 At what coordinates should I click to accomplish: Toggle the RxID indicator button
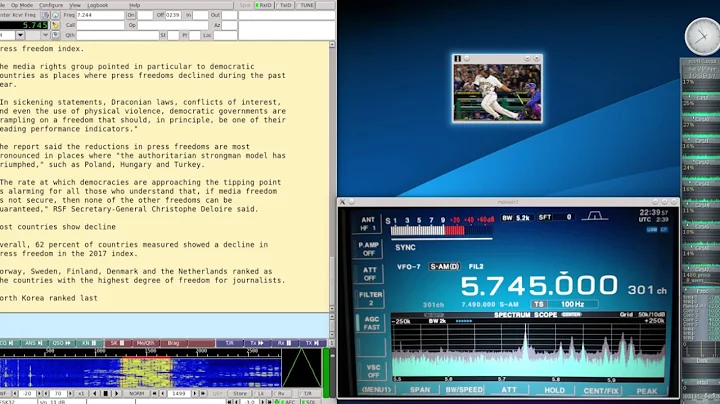pos(264,5)
